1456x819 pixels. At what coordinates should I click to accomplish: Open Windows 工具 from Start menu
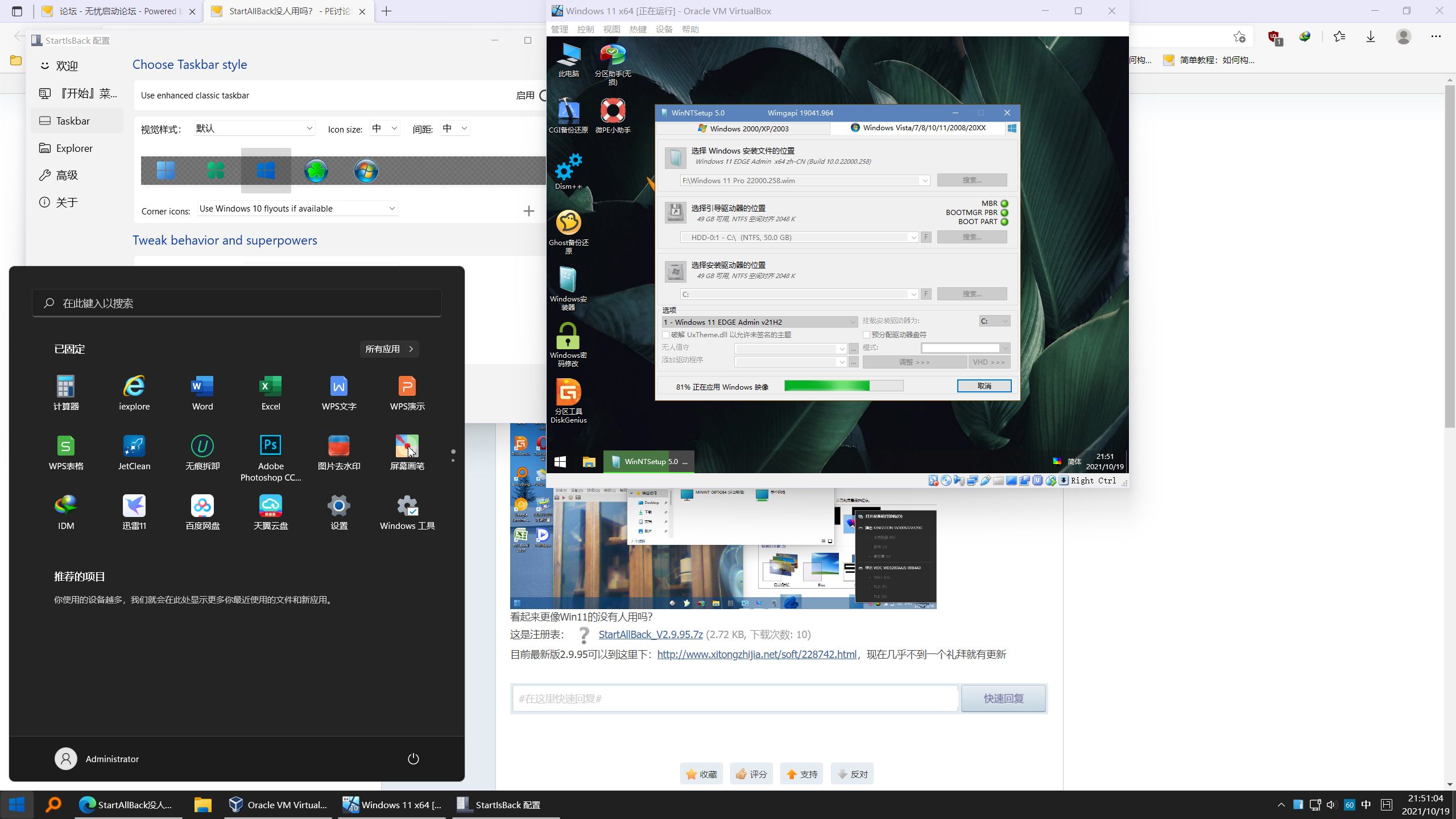tap(407, 512)
